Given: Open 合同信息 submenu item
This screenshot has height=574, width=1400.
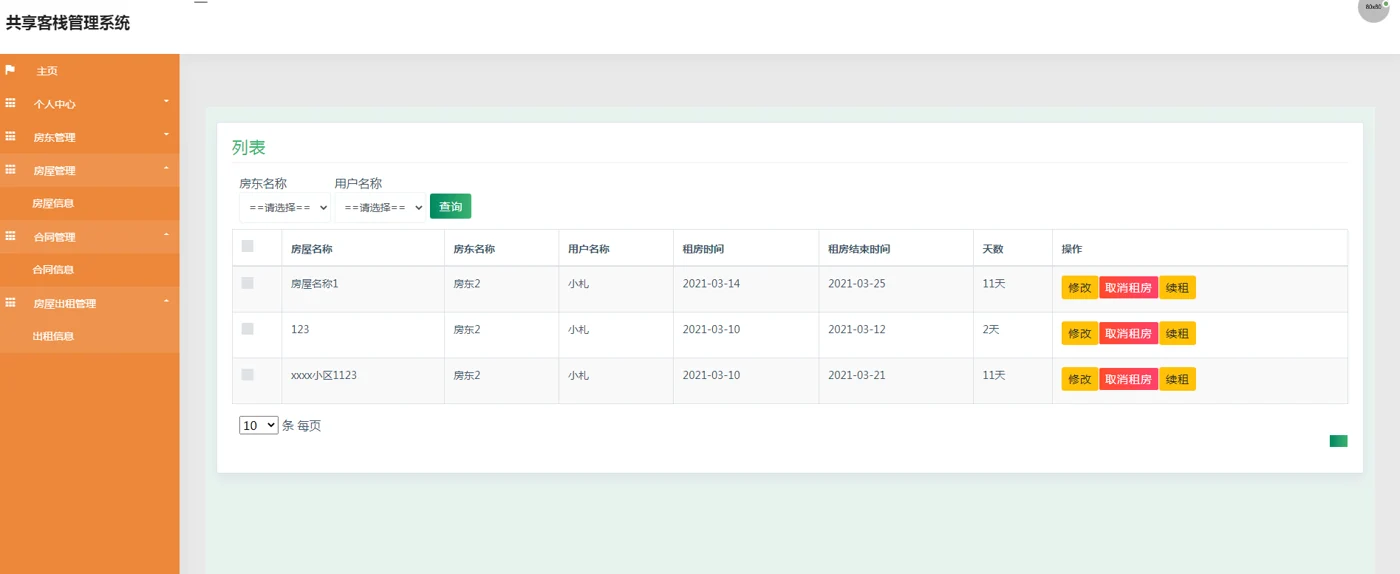Looking at the screenshot, I should click(x=53, y=269).
